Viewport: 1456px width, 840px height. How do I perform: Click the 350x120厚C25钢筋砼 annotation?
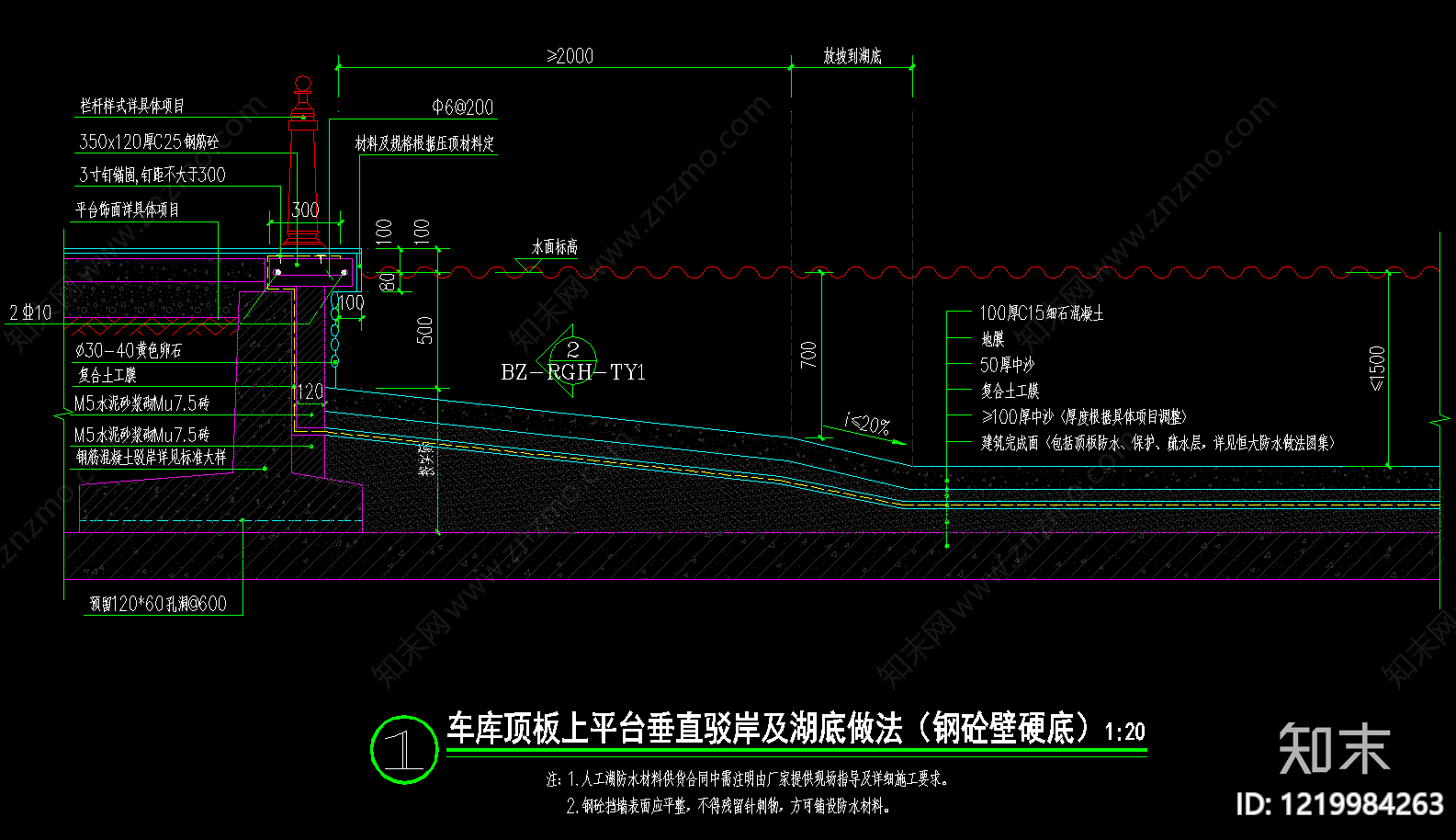coord(149,142)
